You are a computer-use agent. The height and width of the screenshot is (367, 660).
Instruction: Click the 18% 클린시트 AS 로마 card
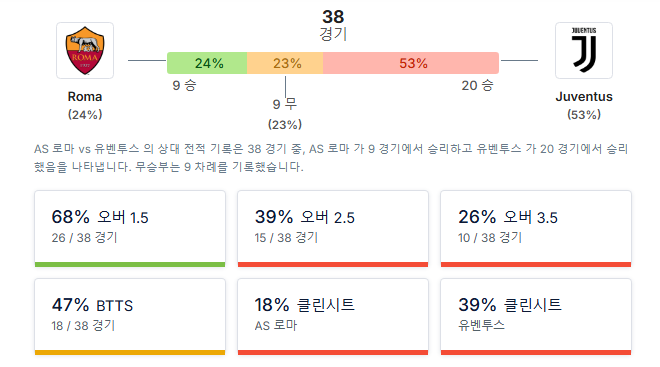coord(333,316)
